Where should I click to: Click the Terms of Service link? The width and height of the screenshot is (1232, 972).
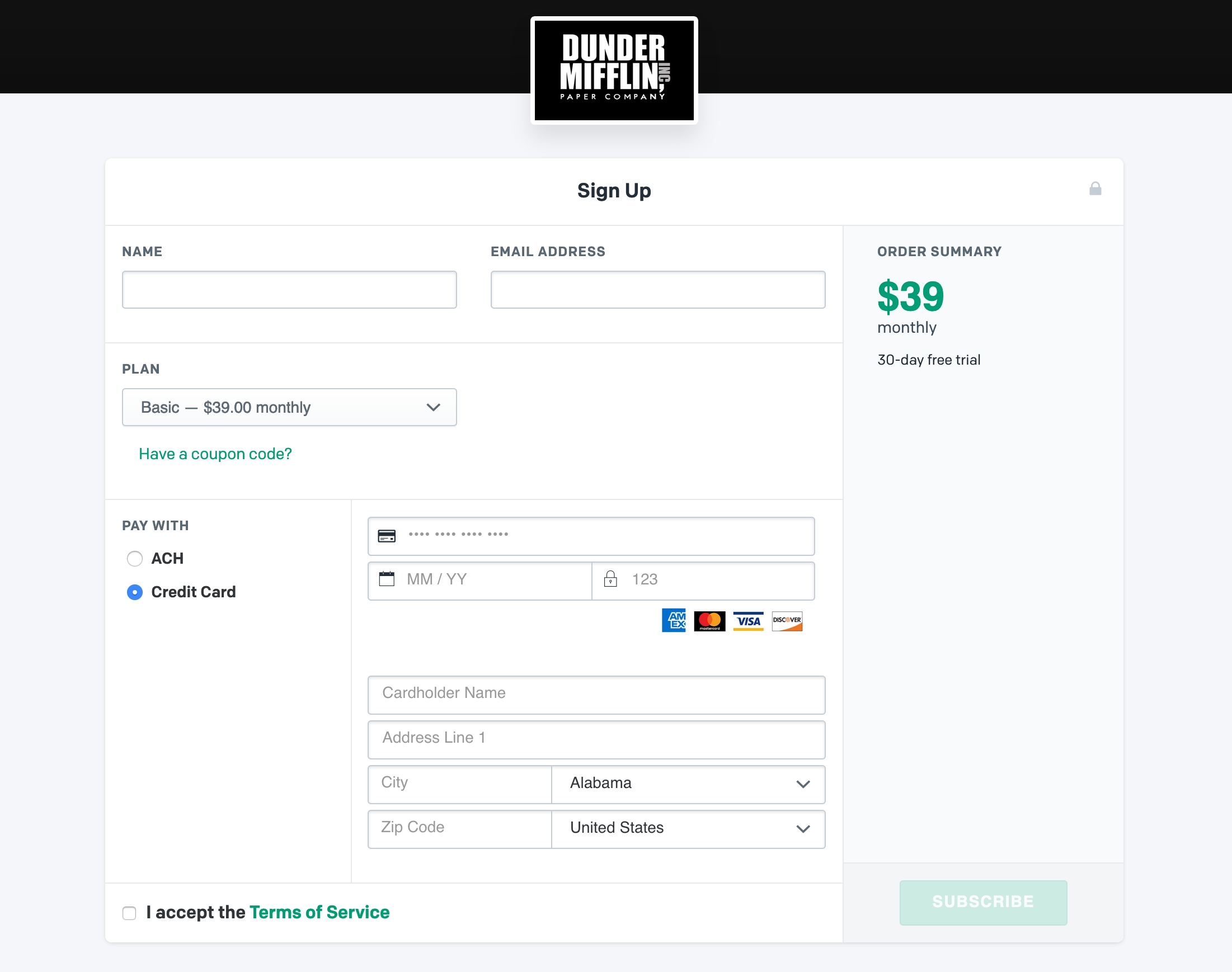click(x=319, y=911)
